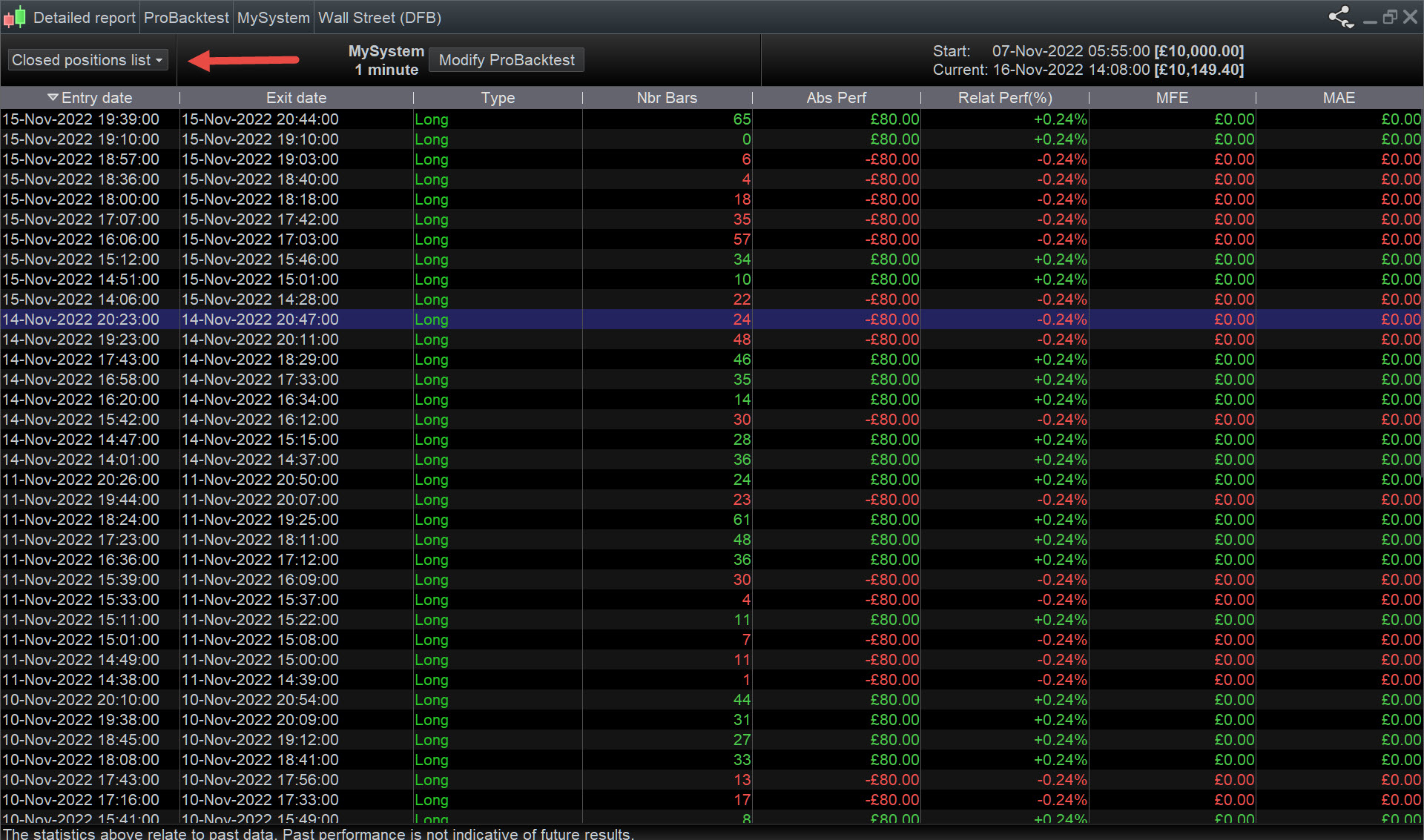Screen dimensions: 1424x840
Task: Click the Entry date sort arrow
Action: (53, 98)
